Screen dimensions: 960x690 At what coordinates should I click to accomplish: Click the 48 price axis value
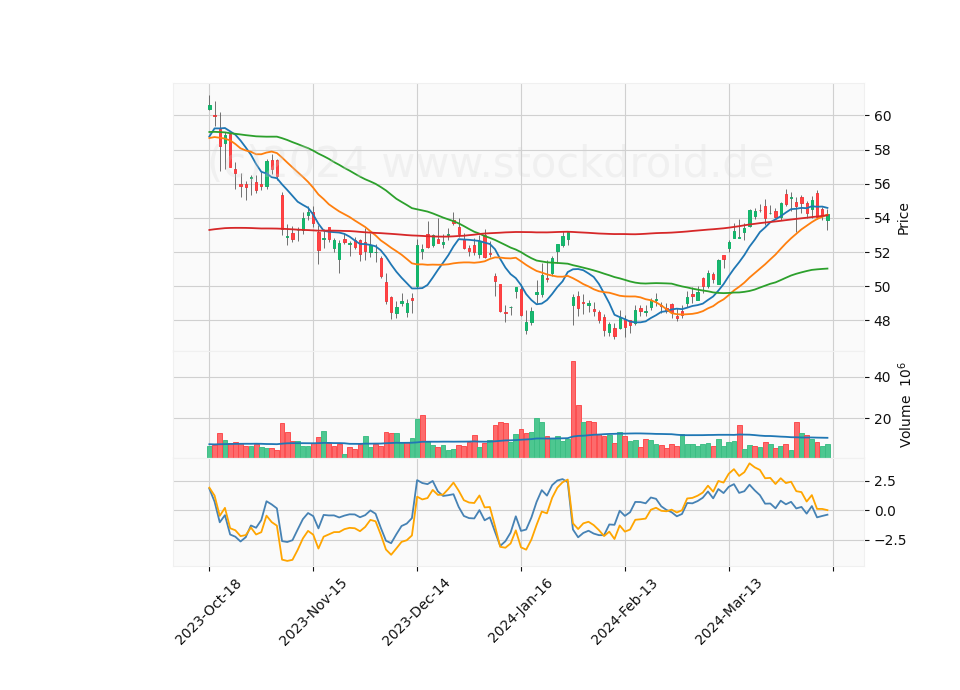pyautogui.click(x=882, y=321)
